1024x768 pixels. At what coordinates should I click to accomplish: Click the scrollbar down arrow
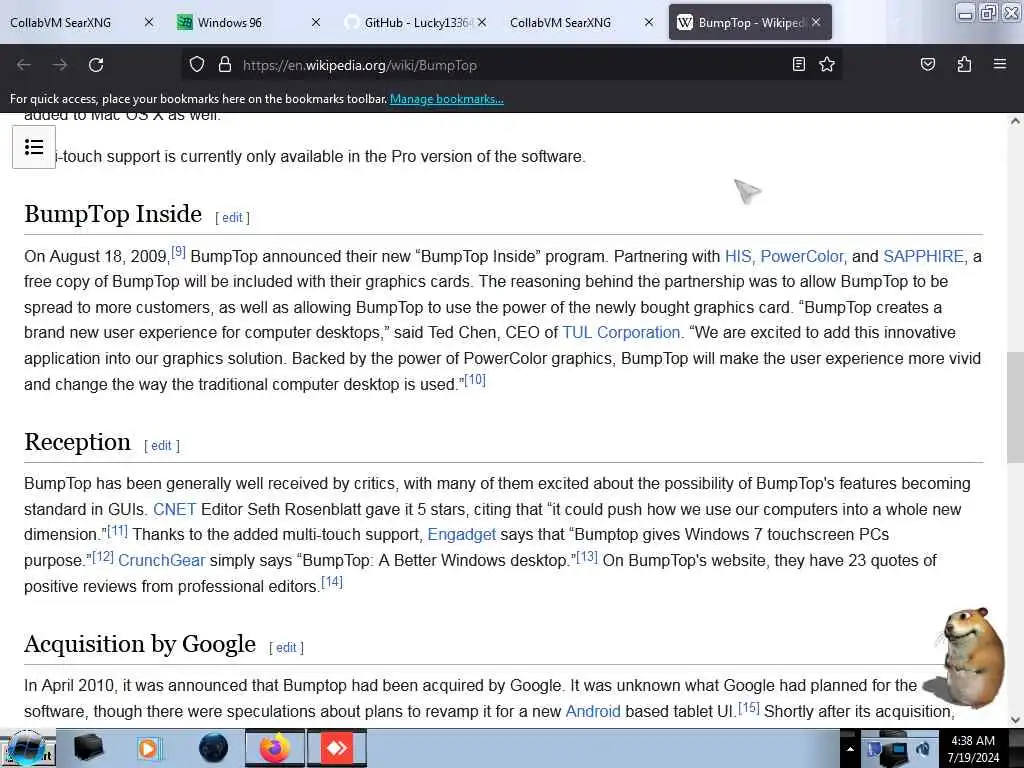[x=1015, y=720]
